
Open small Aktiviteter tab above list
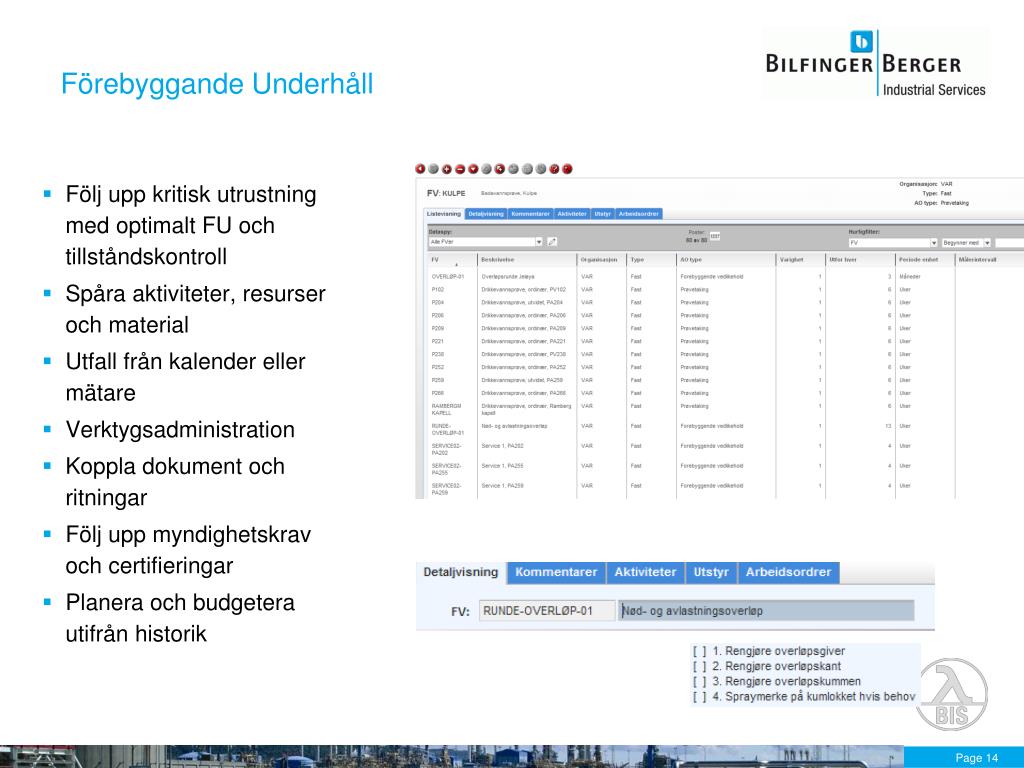point(572,214)
